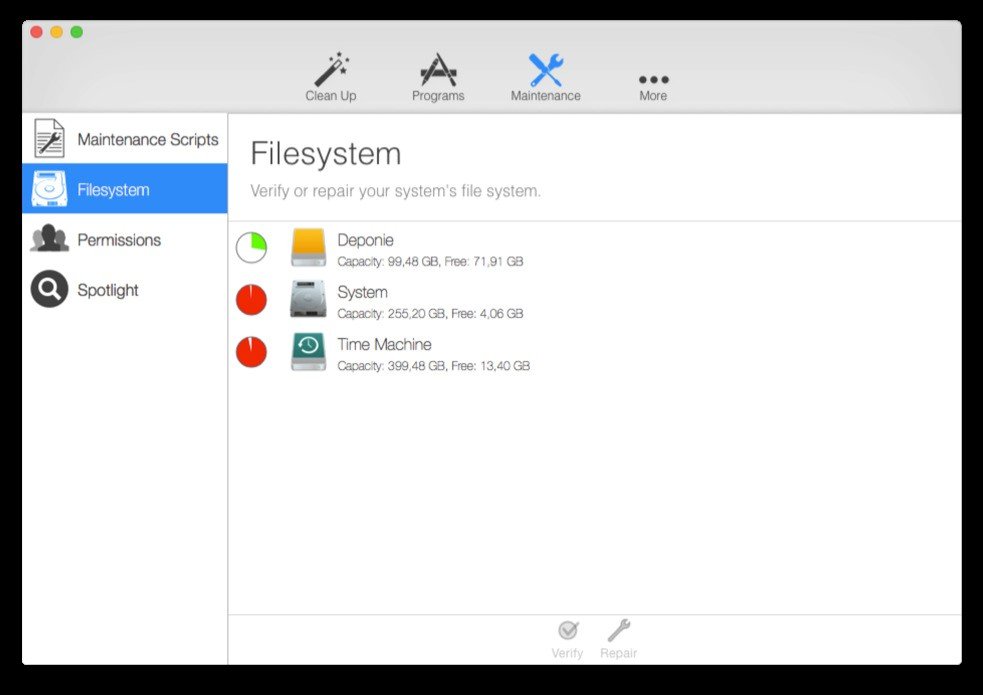Click the 'Capacity: 399,48 GB' text
The width and height of the screenshot is (983, 695).
click(392, 365)
